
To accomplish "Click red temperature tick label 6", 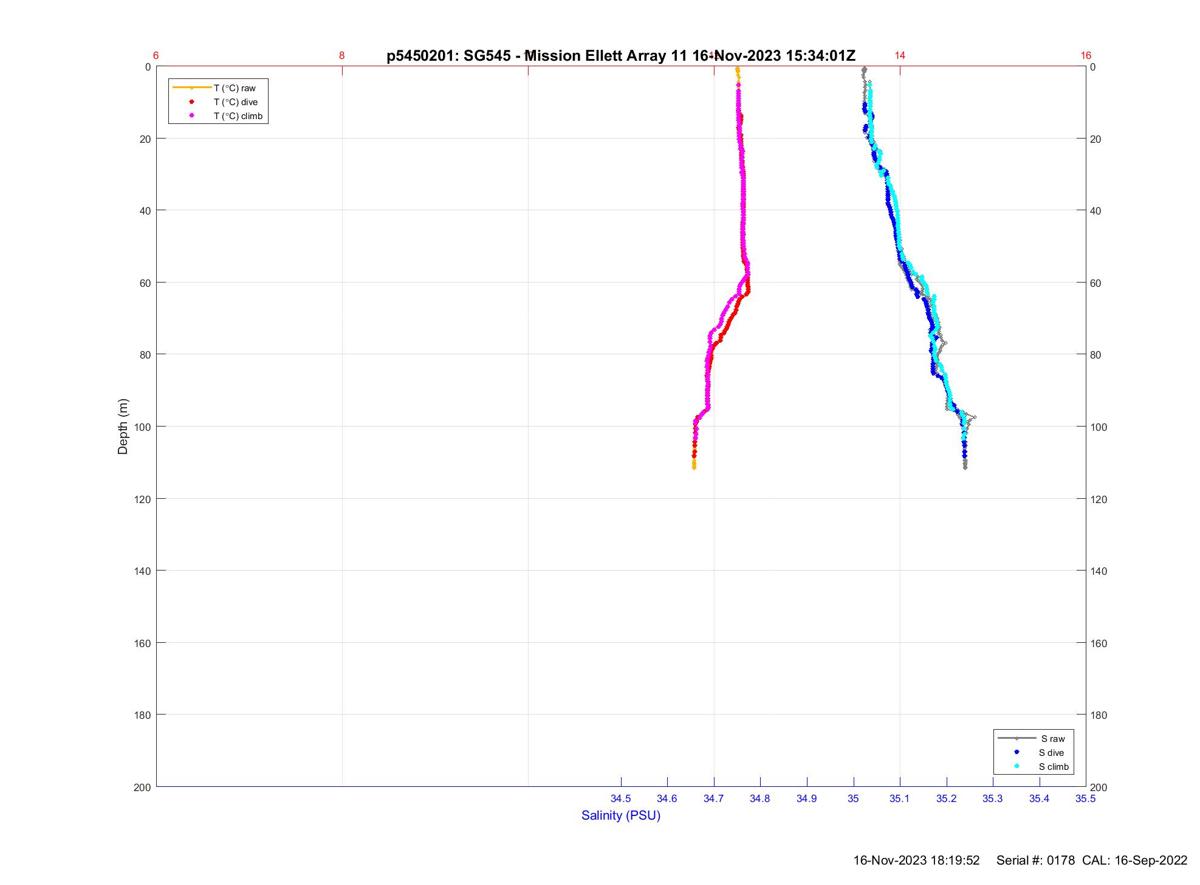I will point(156,56).
